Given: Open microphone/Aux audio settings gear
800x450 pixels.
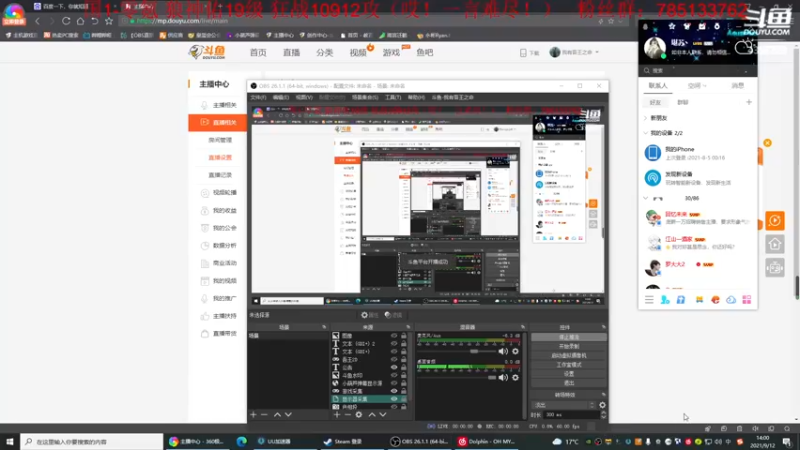Looking at the screenshot, I should coord(515,351).
